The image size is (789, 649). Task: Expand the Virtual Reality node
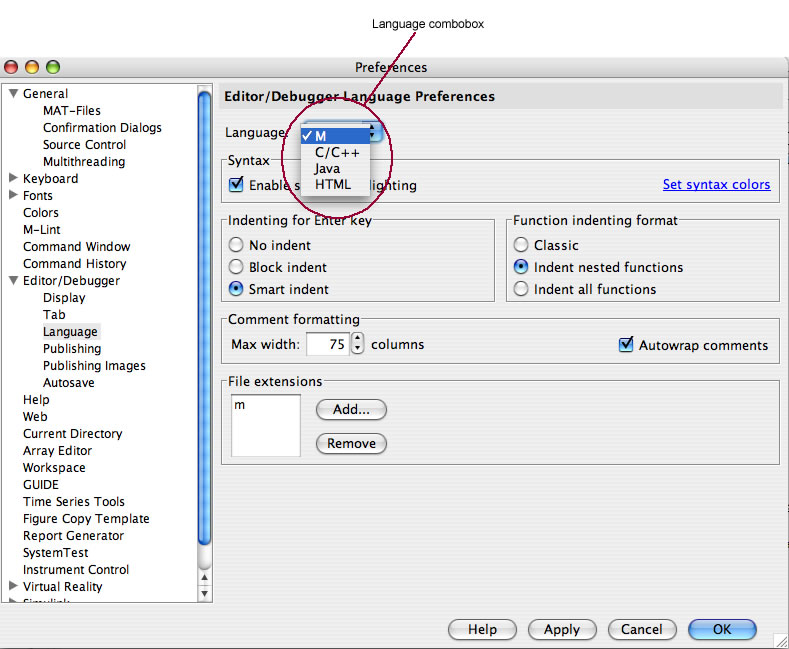click(14, 587)
